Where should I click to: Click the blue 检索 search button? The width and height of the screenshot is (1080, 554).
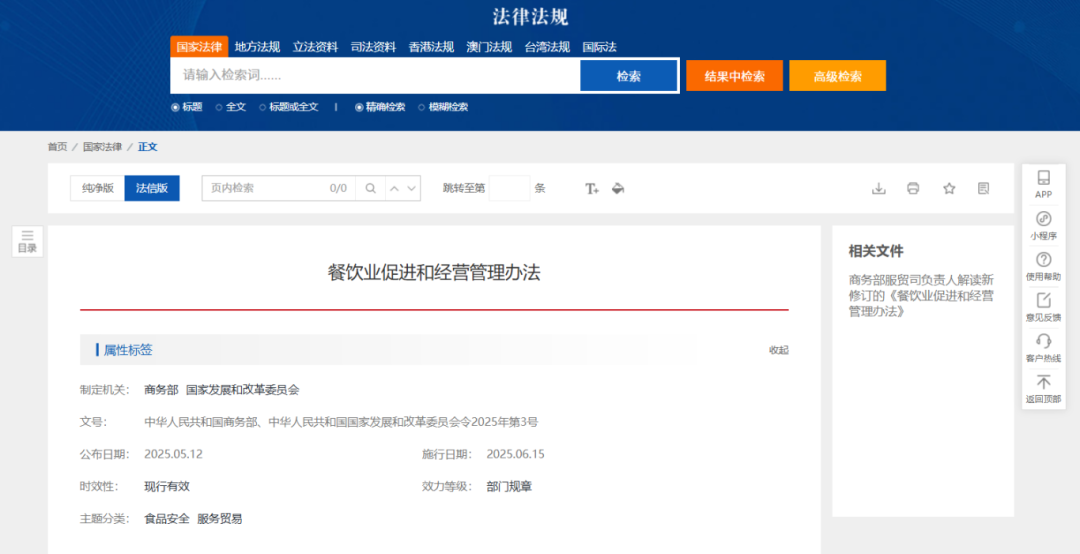click(629, 76)
